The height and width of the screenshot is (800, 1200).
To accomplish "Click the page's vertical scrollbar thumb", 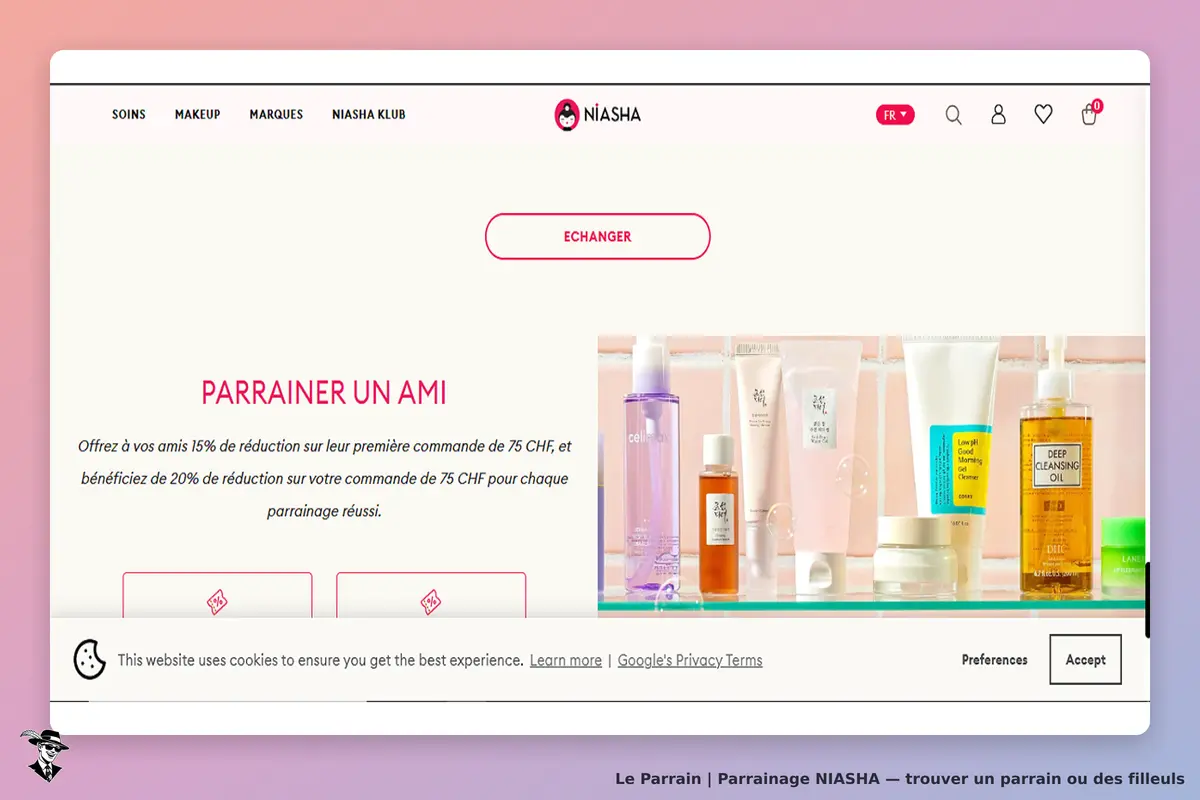I will pyautogui.click(x=1147, y=600).
